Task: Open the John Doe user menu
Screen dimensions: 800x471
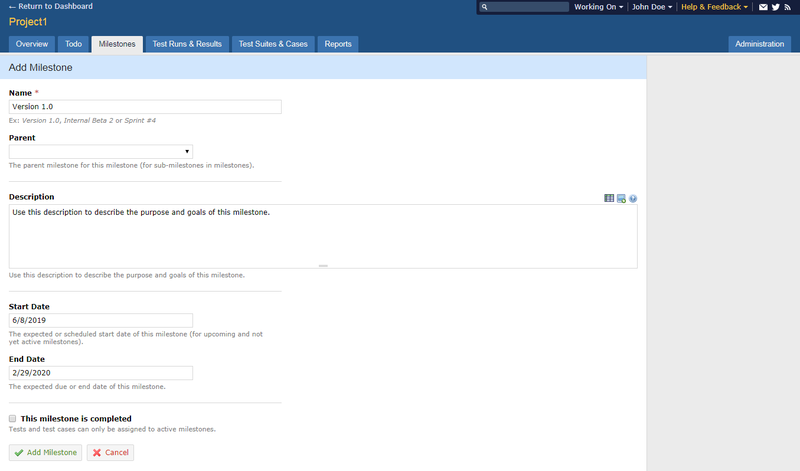Action: (652, 7)
